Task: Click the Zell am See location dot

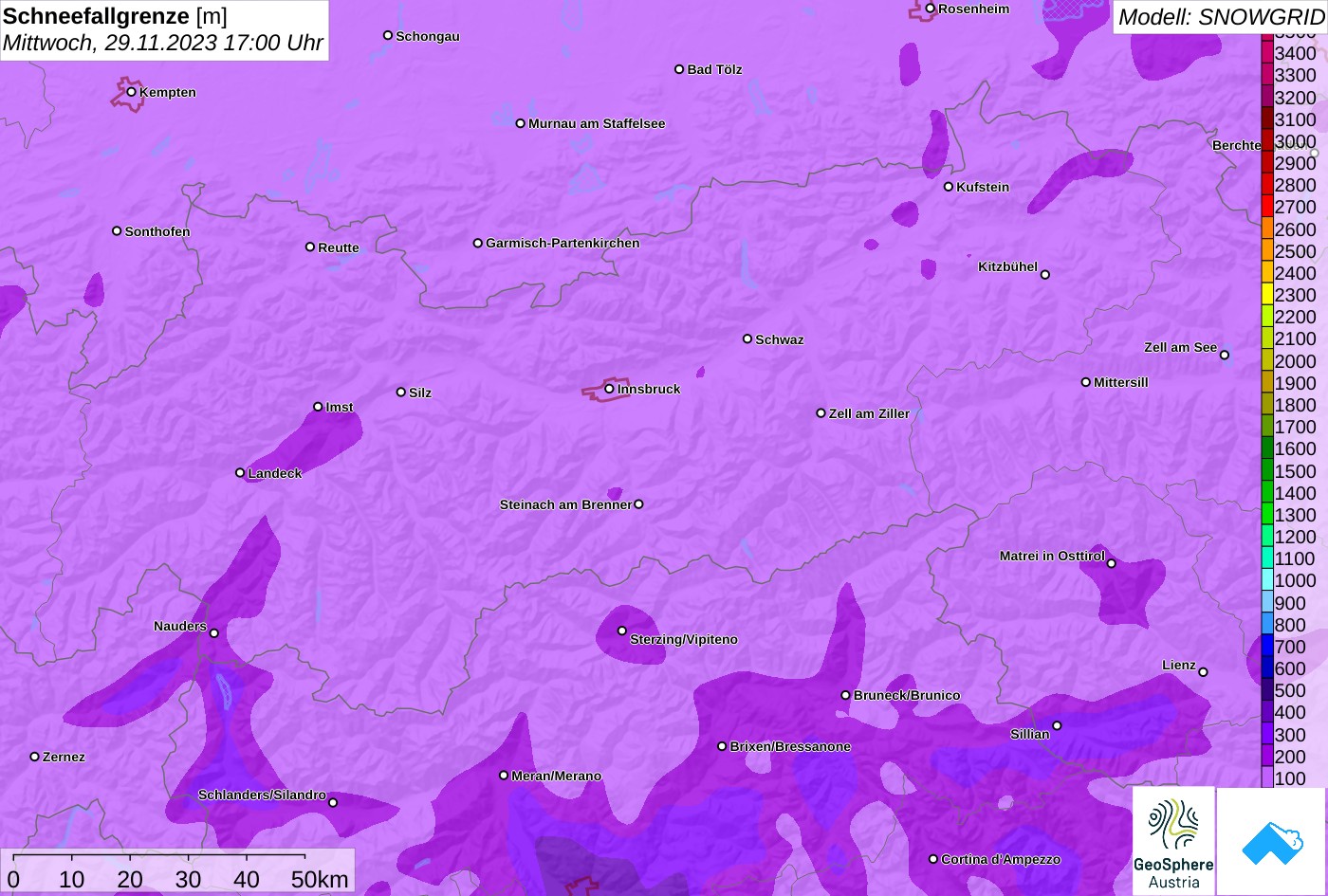Action: [1225, 356]
